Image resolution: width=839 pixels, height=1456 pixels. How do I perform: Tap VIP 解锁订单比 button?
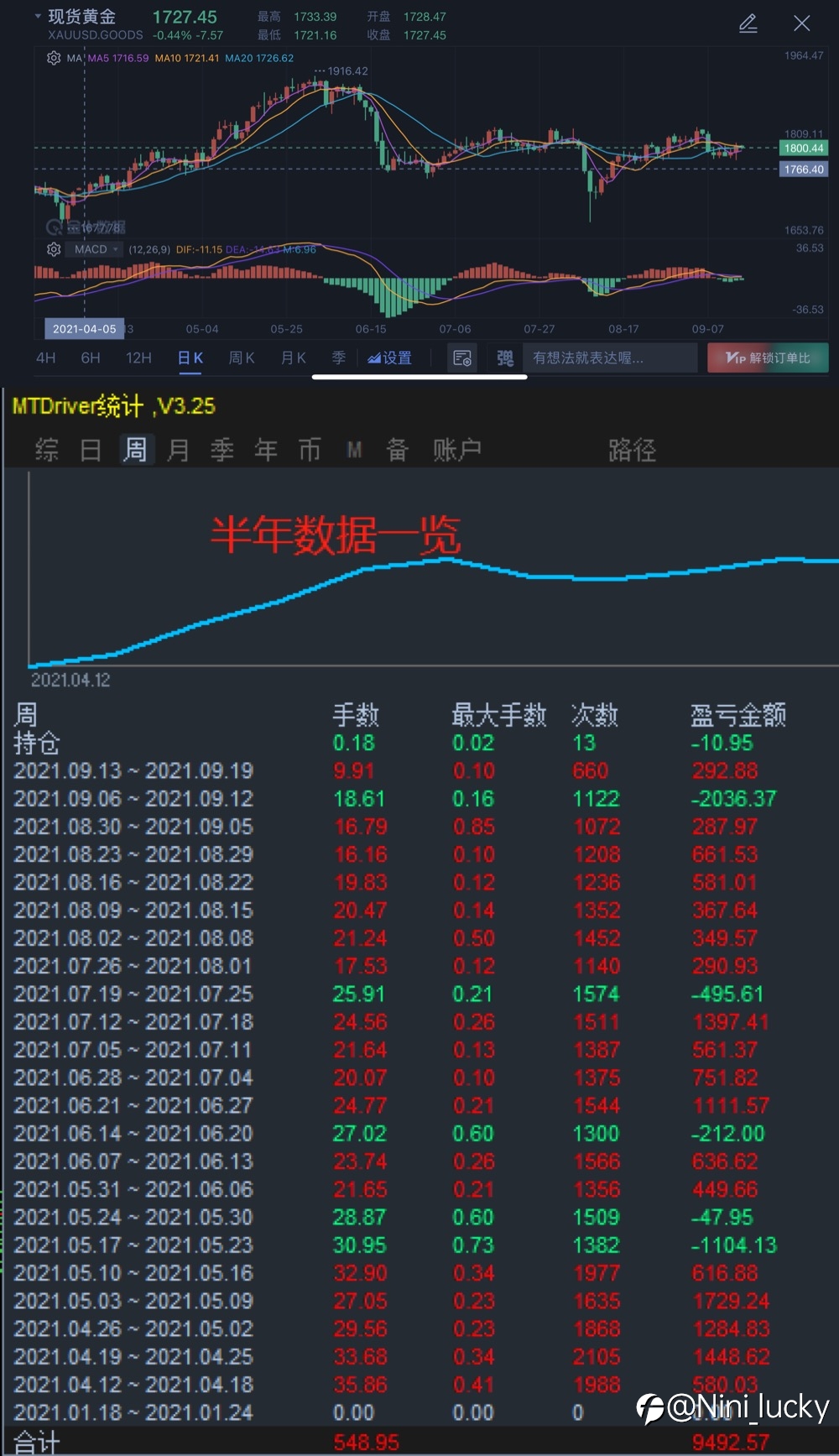point(768,358)
